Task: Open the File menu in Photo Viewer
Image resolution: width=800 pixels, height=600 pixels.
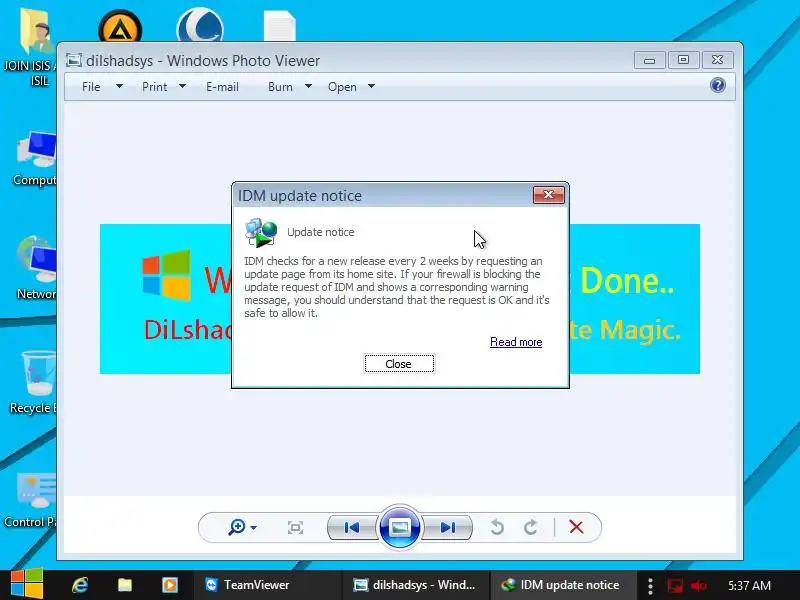Action: click(91, 87)
